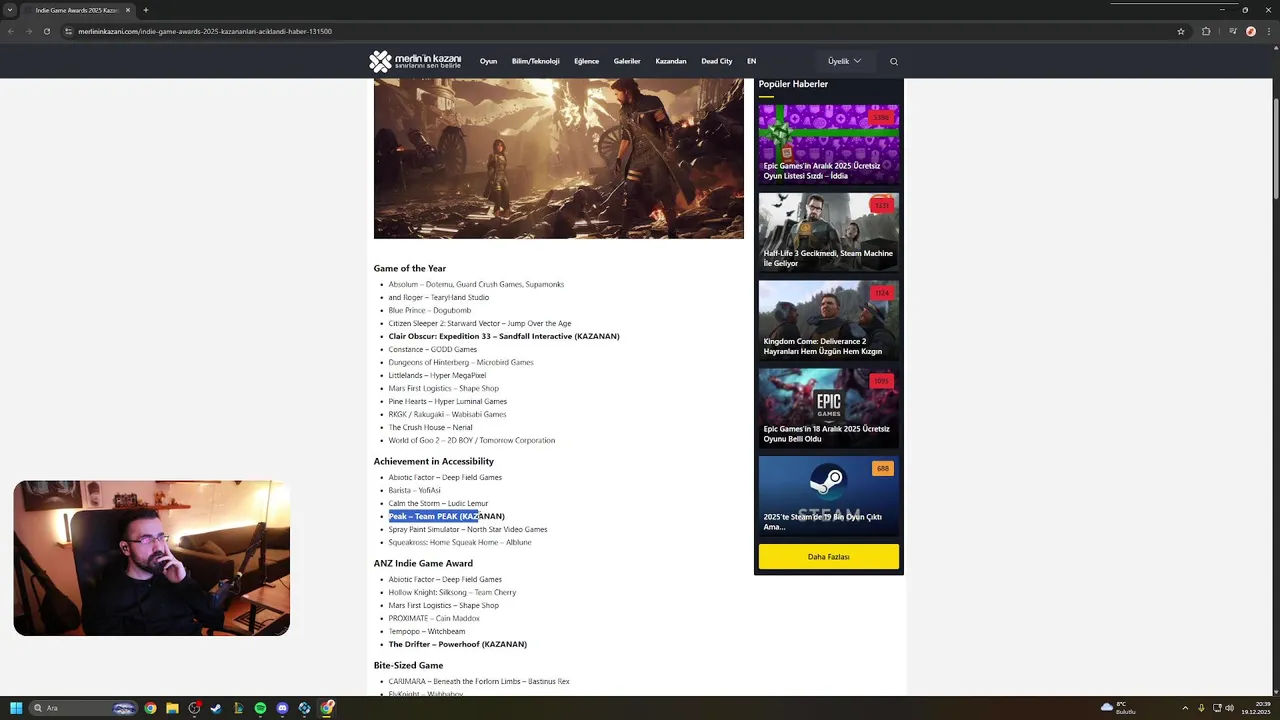Open the Epic Games Aralık 2025 news card
Image resolution: width=1280 pixels, height=720 pixels.
[x=828, y=144]
